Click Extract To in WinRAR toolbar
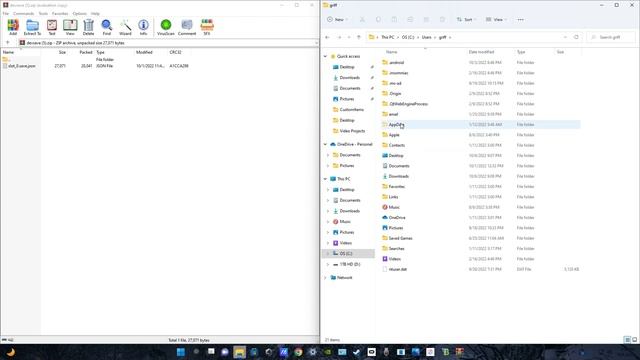This screenshot has width=640, height=360. click(32, 27)
